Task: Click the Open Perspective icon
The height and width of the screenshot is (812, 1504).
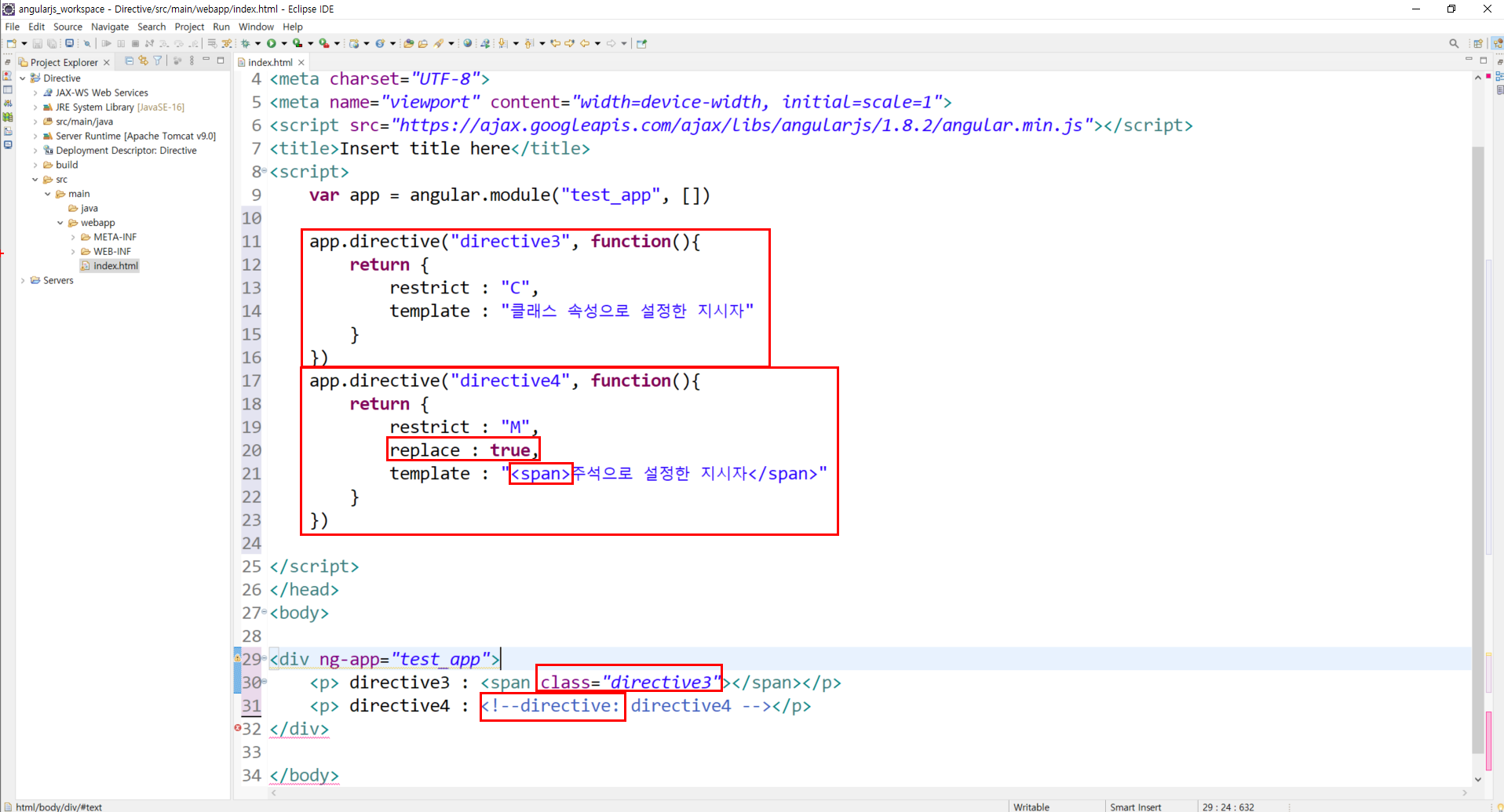Action: pyautogui.click(x=1478, y=43)
